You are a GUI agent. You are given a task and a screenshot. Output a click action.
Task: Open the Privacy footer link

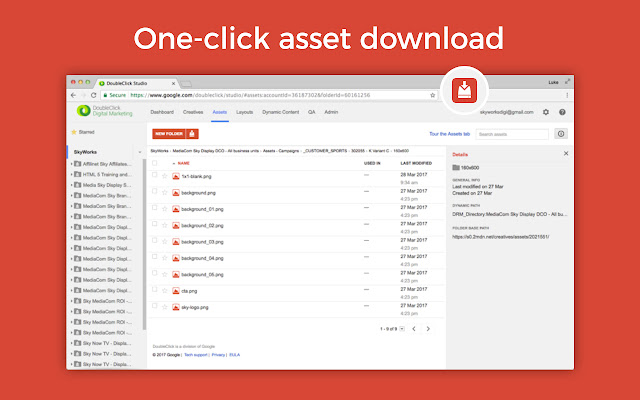pyautogui.click(x=218, y=355)
